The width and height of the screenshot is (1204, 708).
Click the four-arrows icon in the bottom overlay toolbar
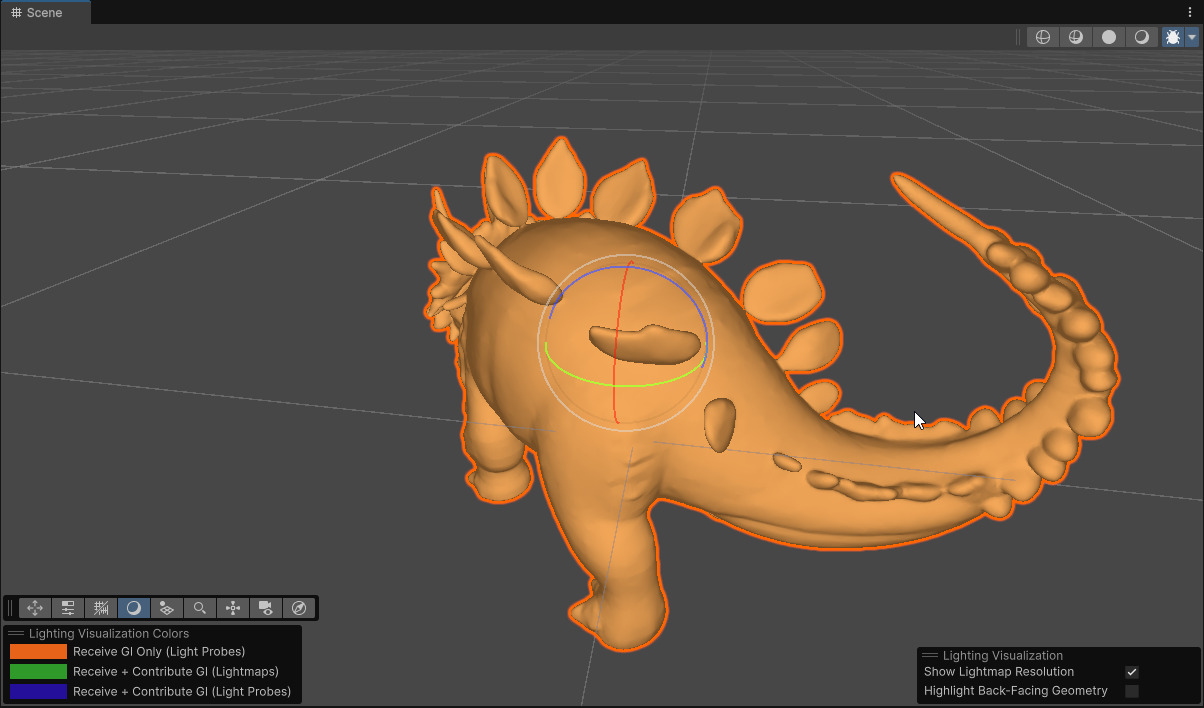[x=35, y=608]
